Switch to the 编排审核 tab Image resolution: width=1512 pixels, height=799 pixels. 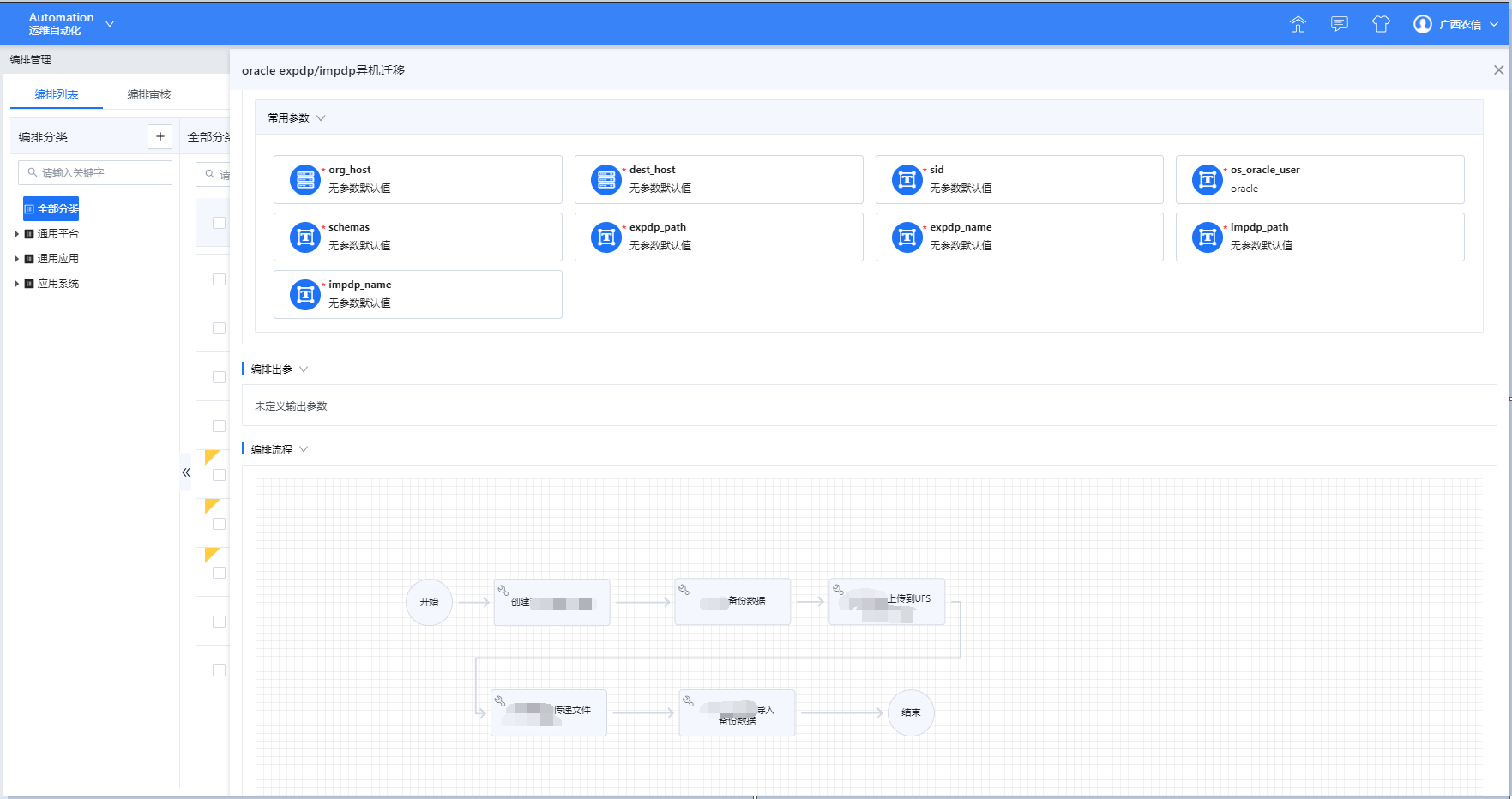149,94
